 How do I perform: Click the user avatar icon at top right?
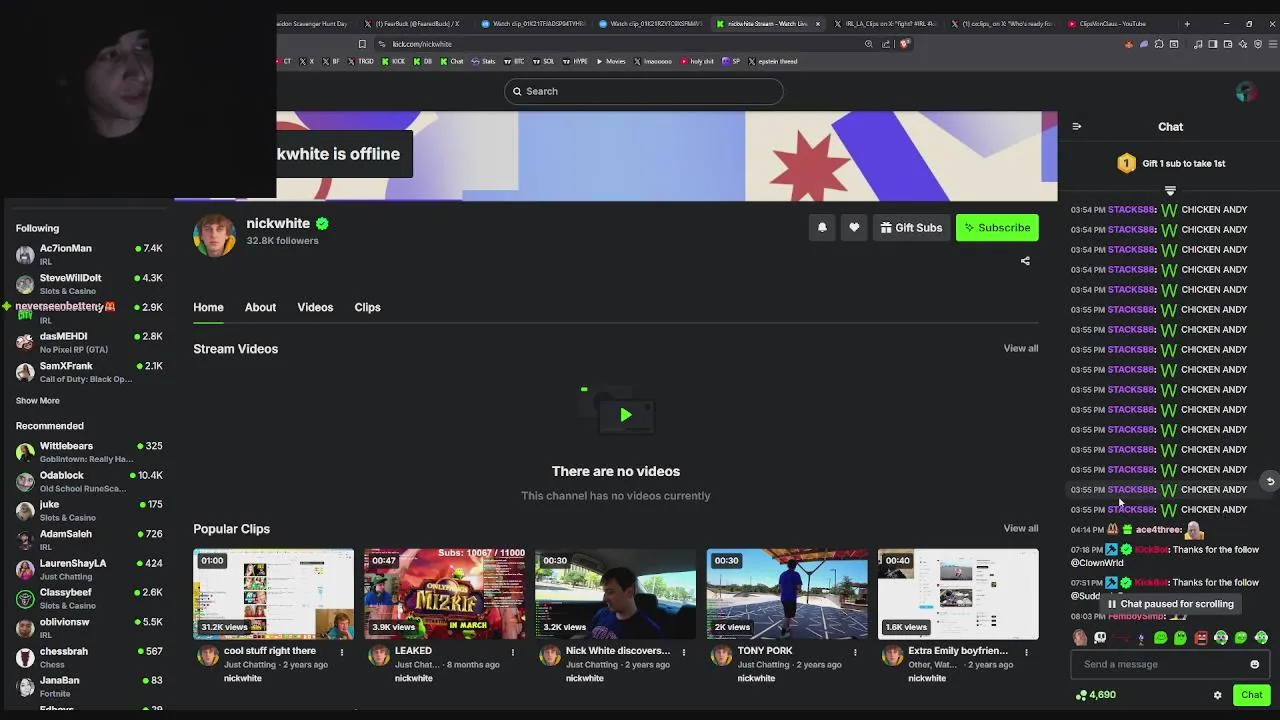tap(1245, 91)
